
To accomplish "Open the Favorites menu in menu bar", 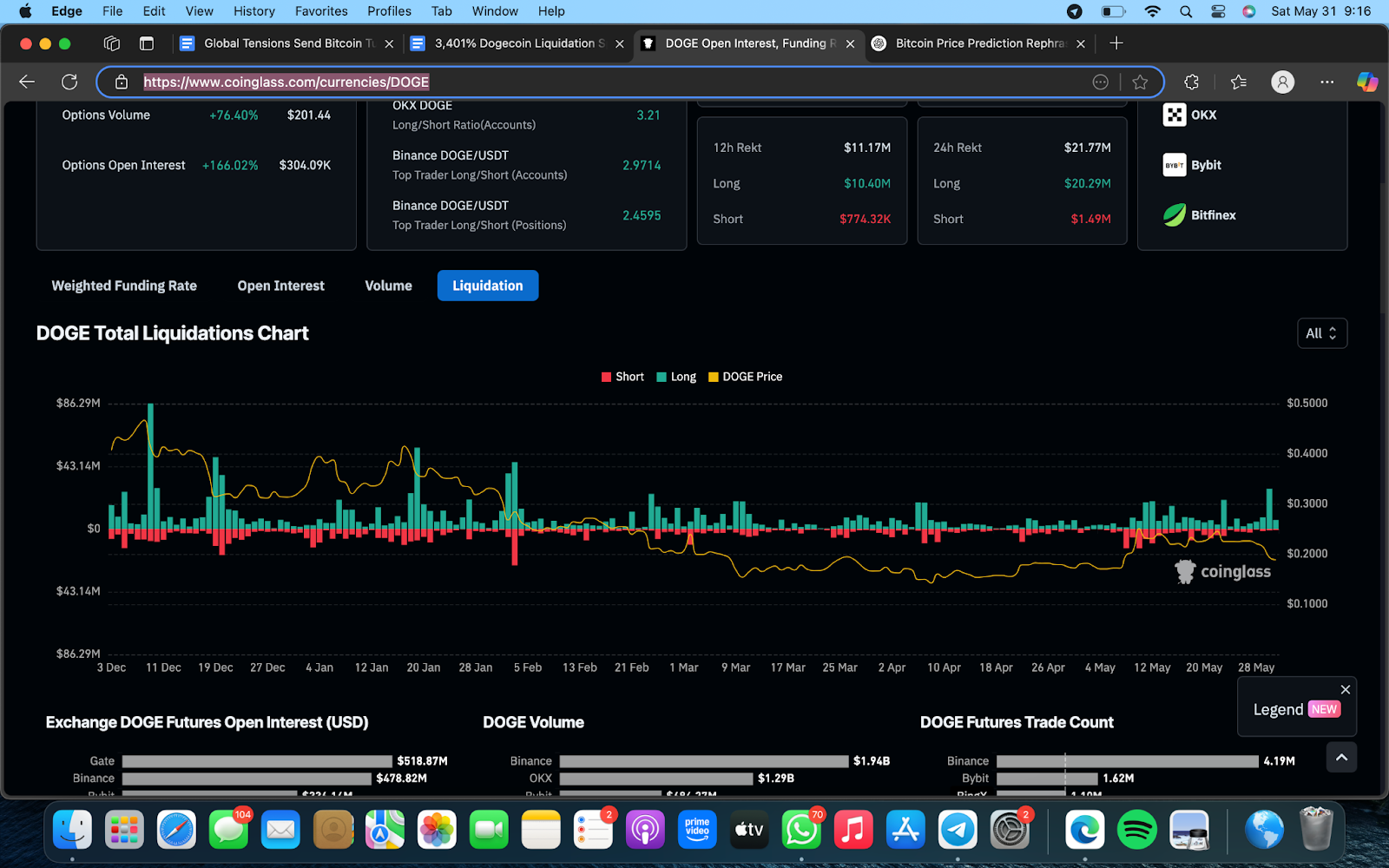I will click(320, 11).
